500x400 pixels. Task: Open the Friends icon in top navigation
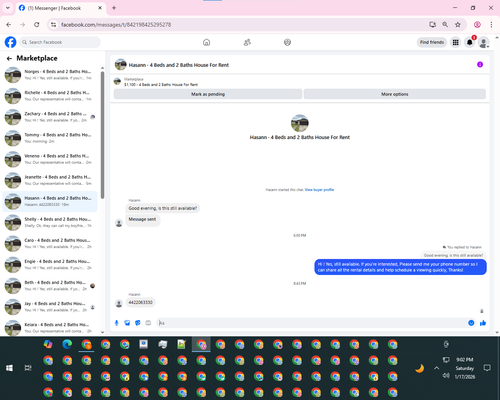(247, 42)
